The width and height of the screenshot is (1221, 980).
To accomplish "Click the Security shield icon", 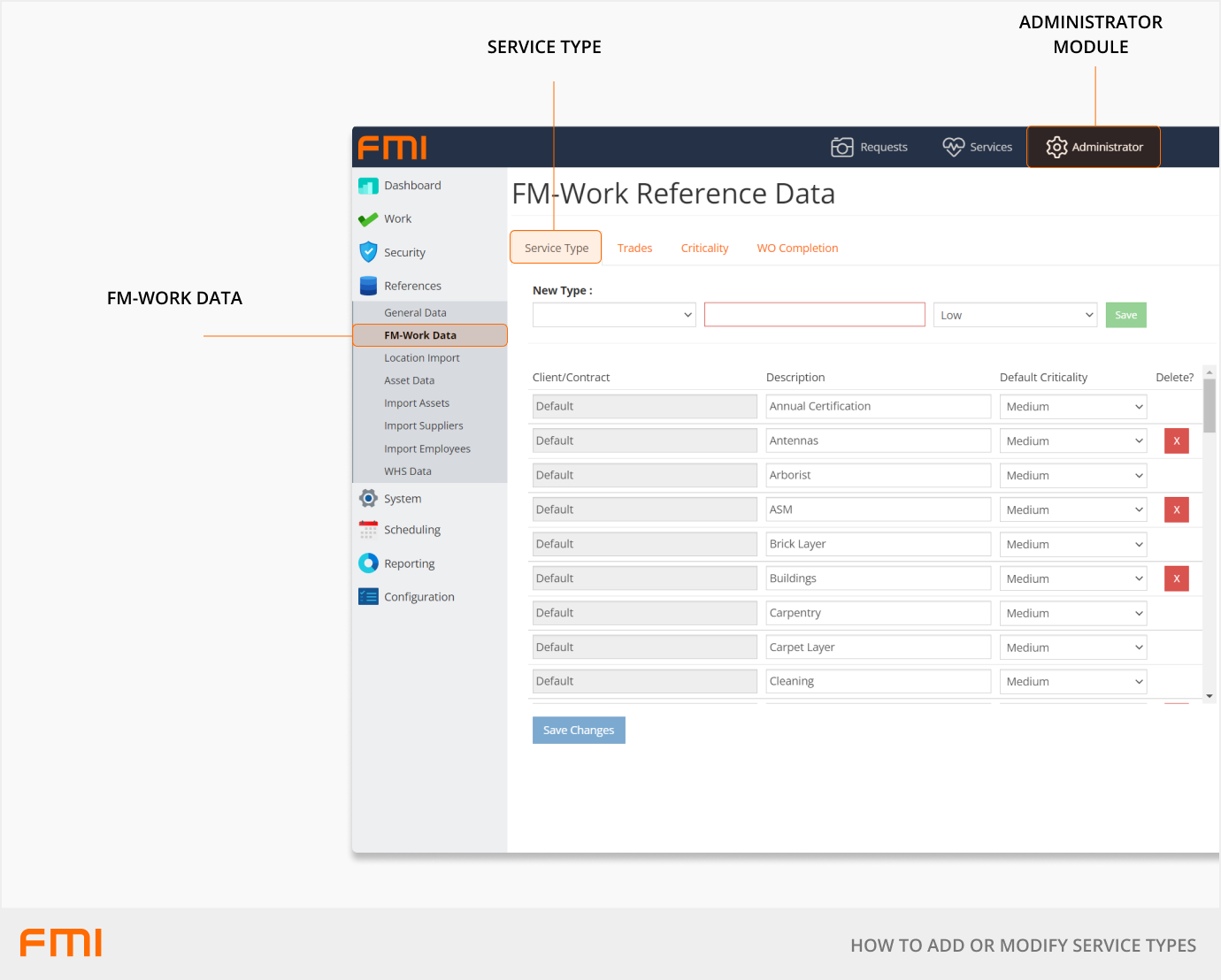I will coord(368,252).
